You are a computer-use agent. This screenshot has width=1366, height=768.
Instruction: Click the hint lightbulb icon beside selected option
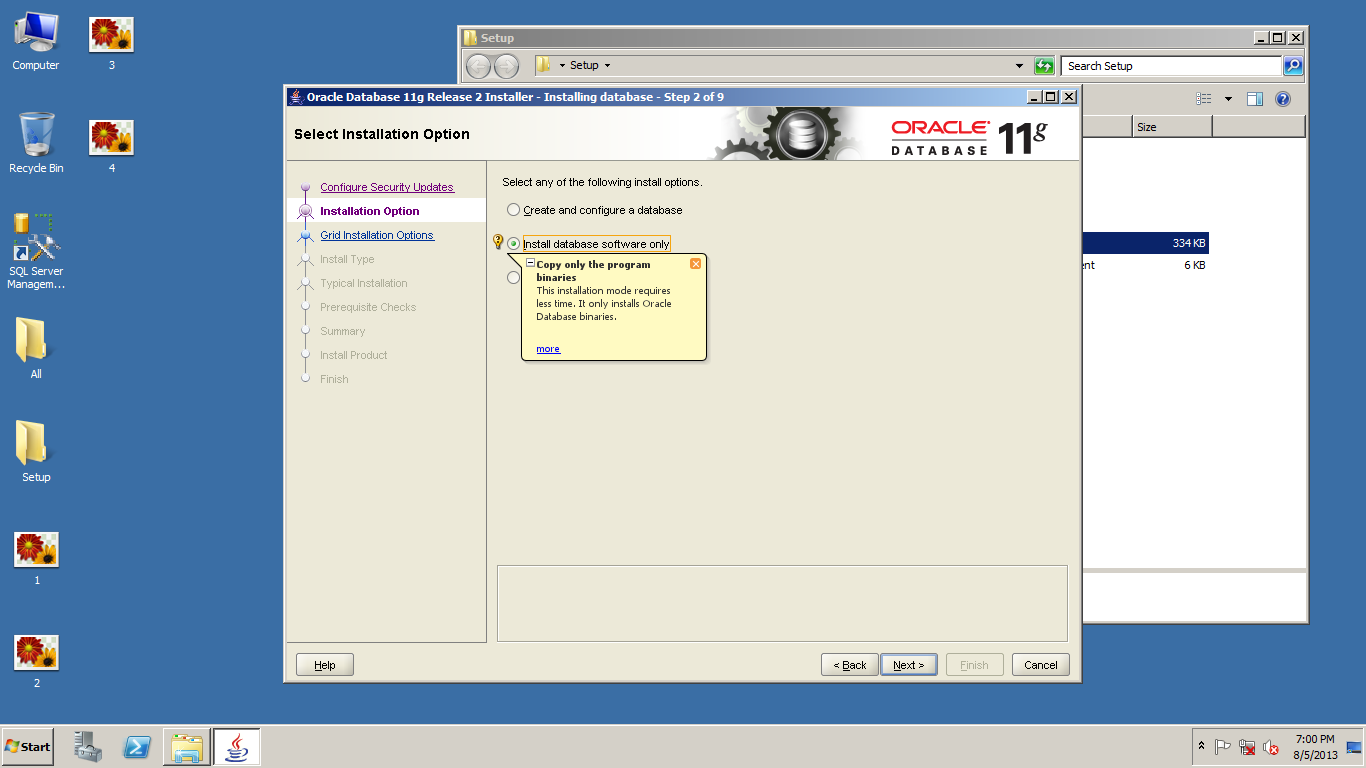(498, 242)
